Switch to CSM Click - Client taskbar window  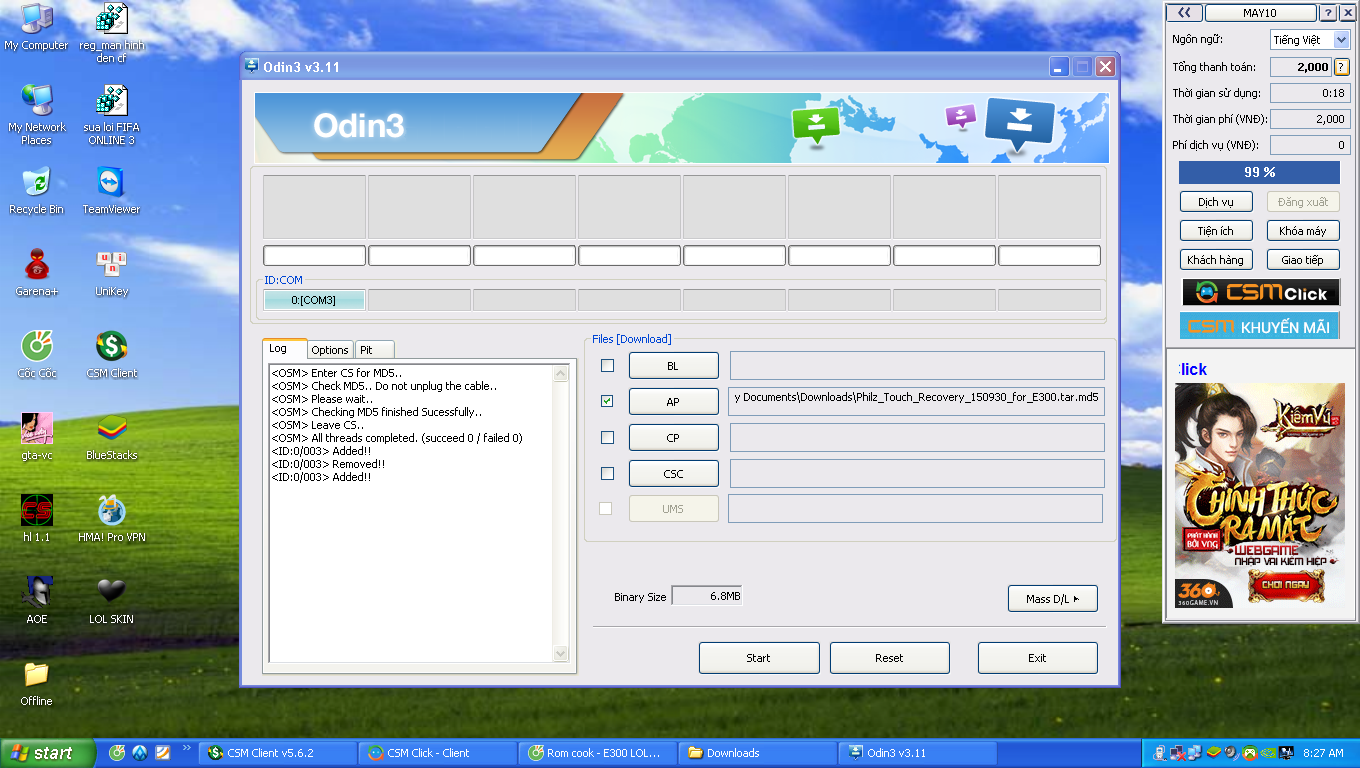[438, 753]
